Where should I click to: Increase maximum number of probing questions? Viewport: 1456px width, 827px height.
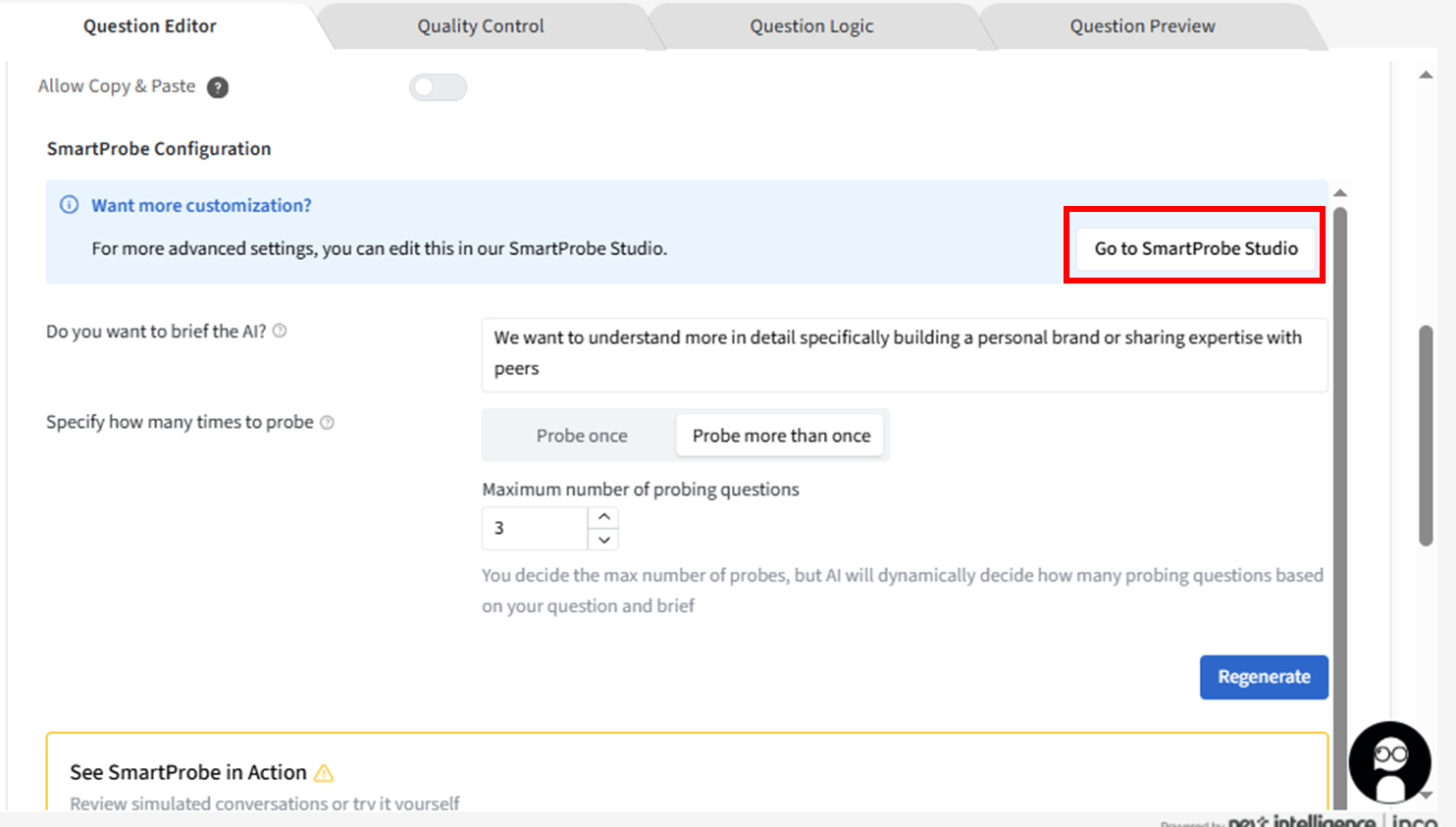[x=604, y=517]
